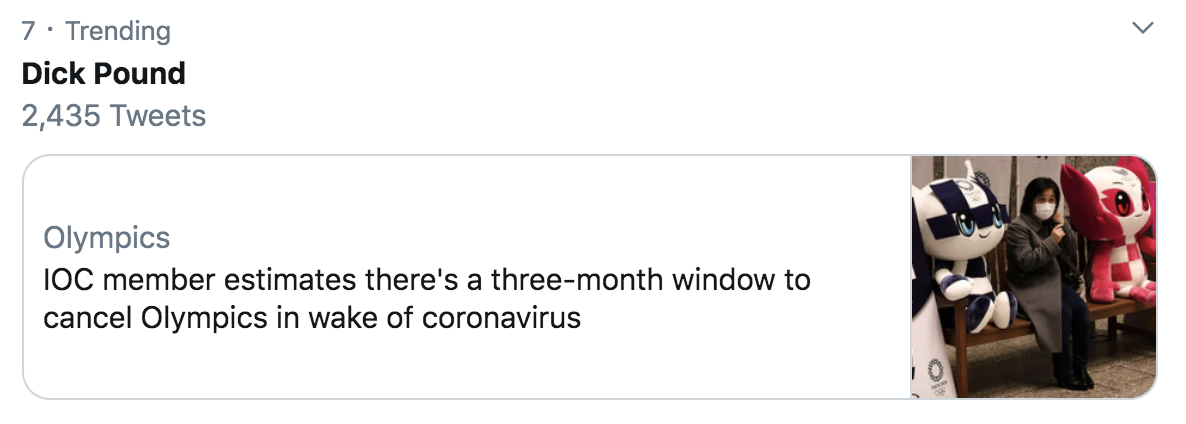
Task: Open the IOC member headline first line
Action: [x=426, y=279]
